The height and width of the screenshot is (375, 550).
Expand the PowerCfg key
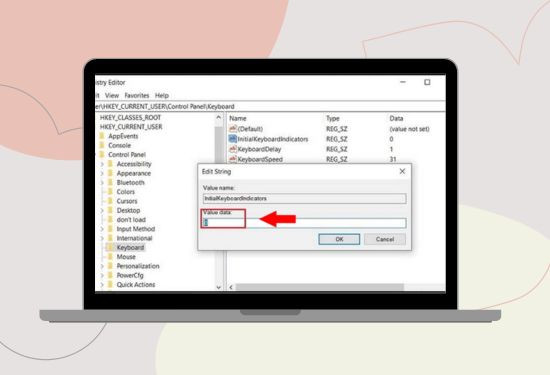102,276
